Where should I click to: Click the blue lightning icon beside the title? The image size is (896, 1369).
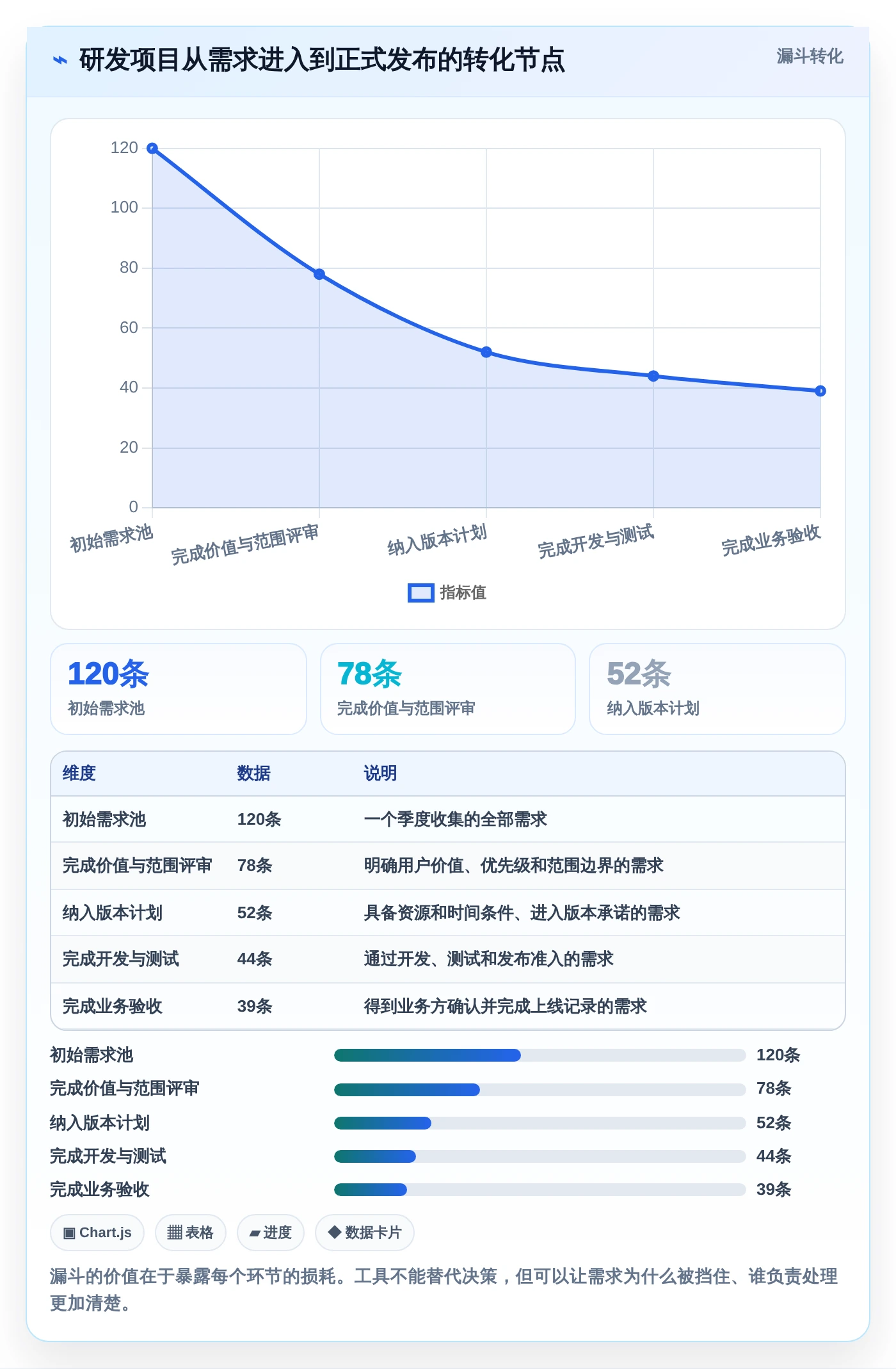[60, 60]
